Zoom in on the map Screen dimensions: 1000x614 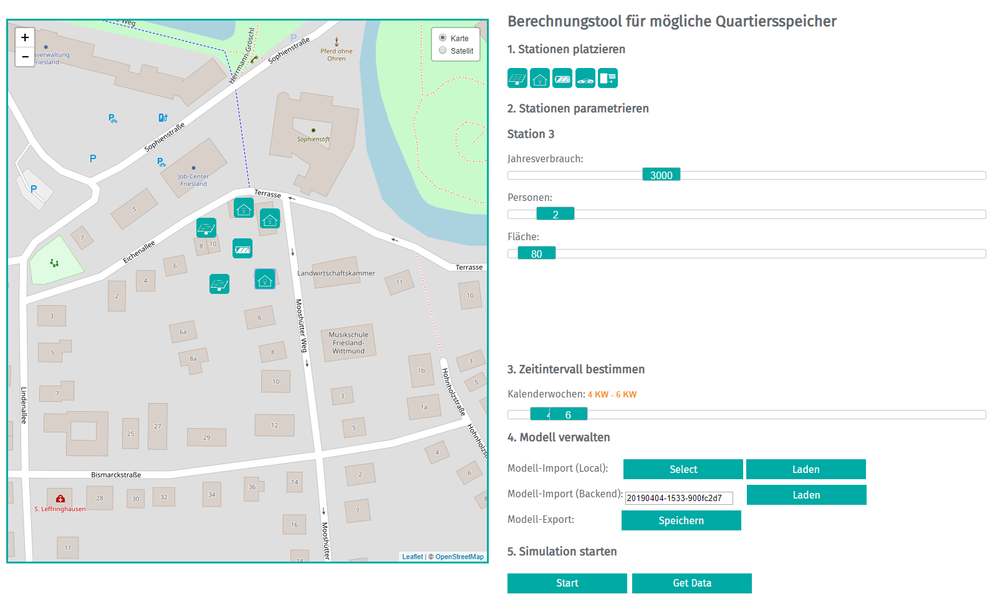click(x=25, y=36)
